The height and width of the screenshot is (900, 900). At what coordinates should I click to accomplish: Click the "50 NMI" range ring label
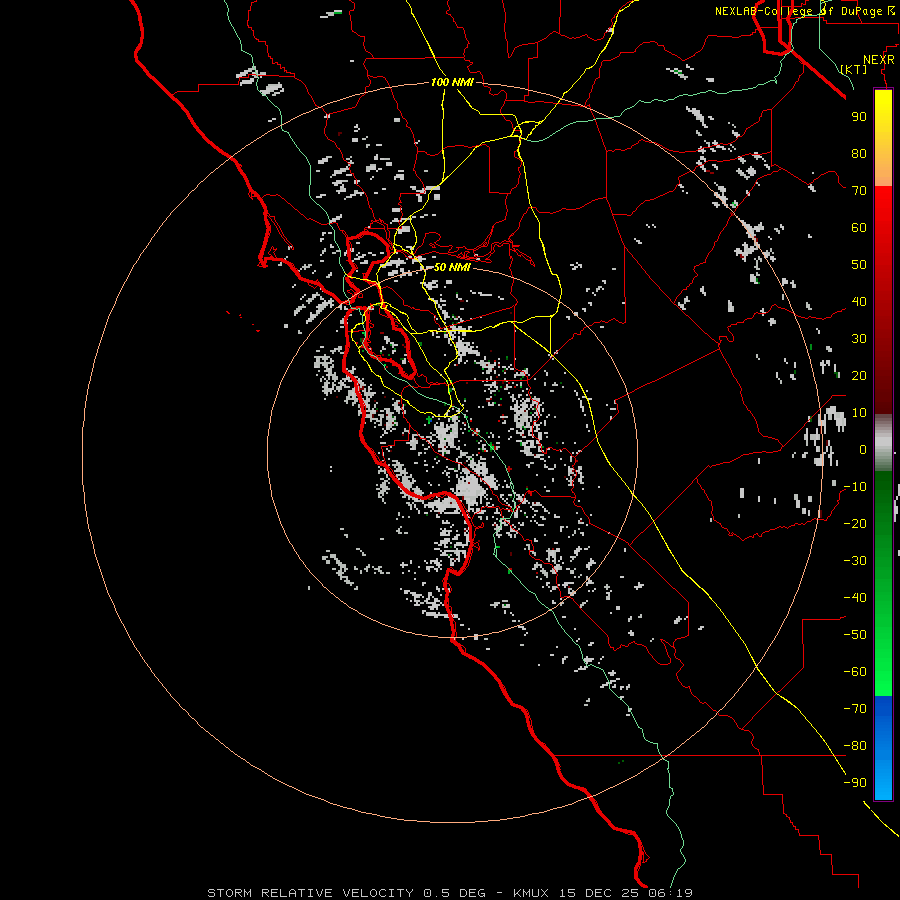pos(452,267)
